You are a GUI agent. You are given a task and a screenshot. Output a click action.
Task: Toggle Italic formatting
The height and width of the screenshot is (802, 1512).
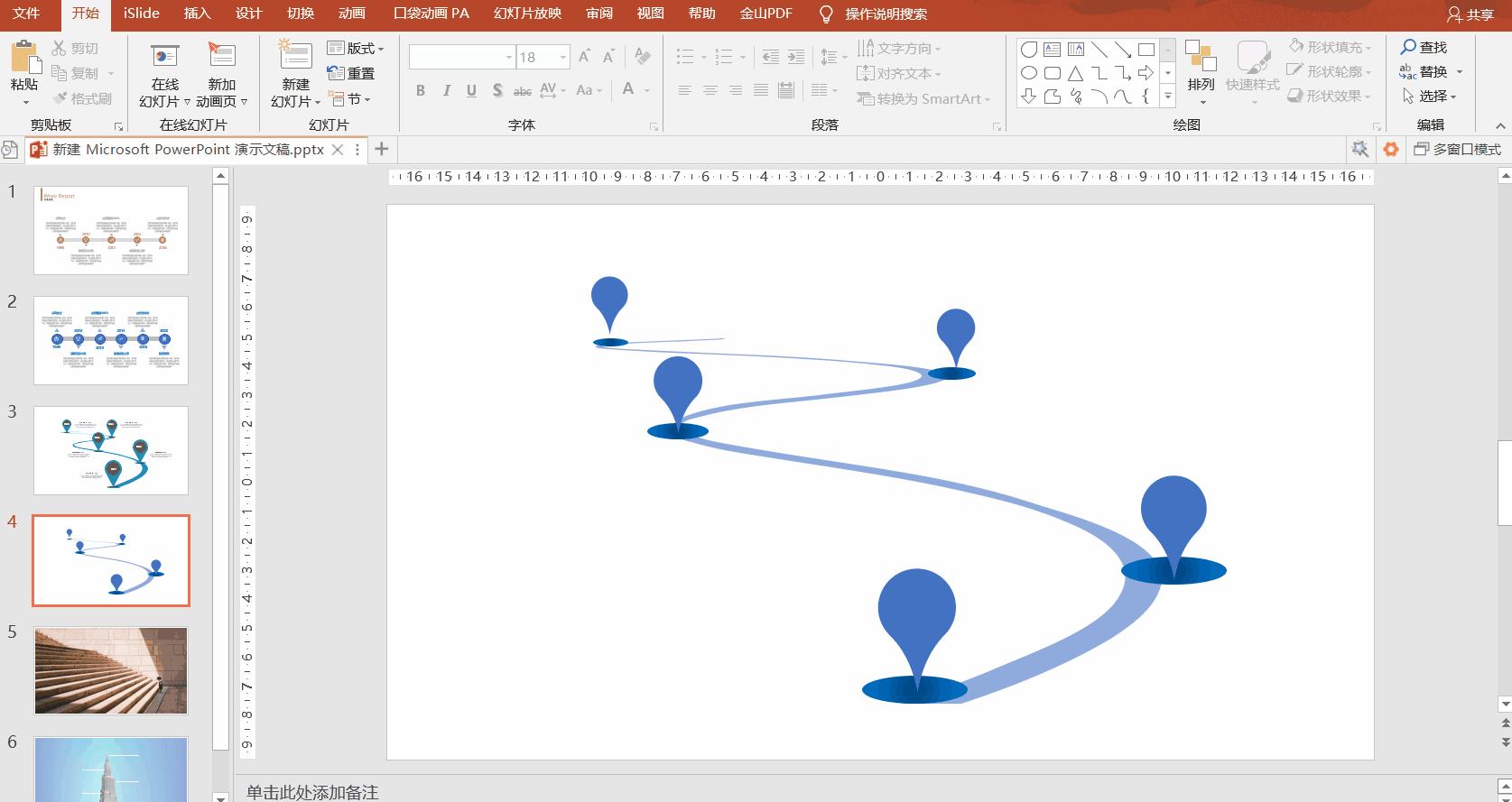446,90
